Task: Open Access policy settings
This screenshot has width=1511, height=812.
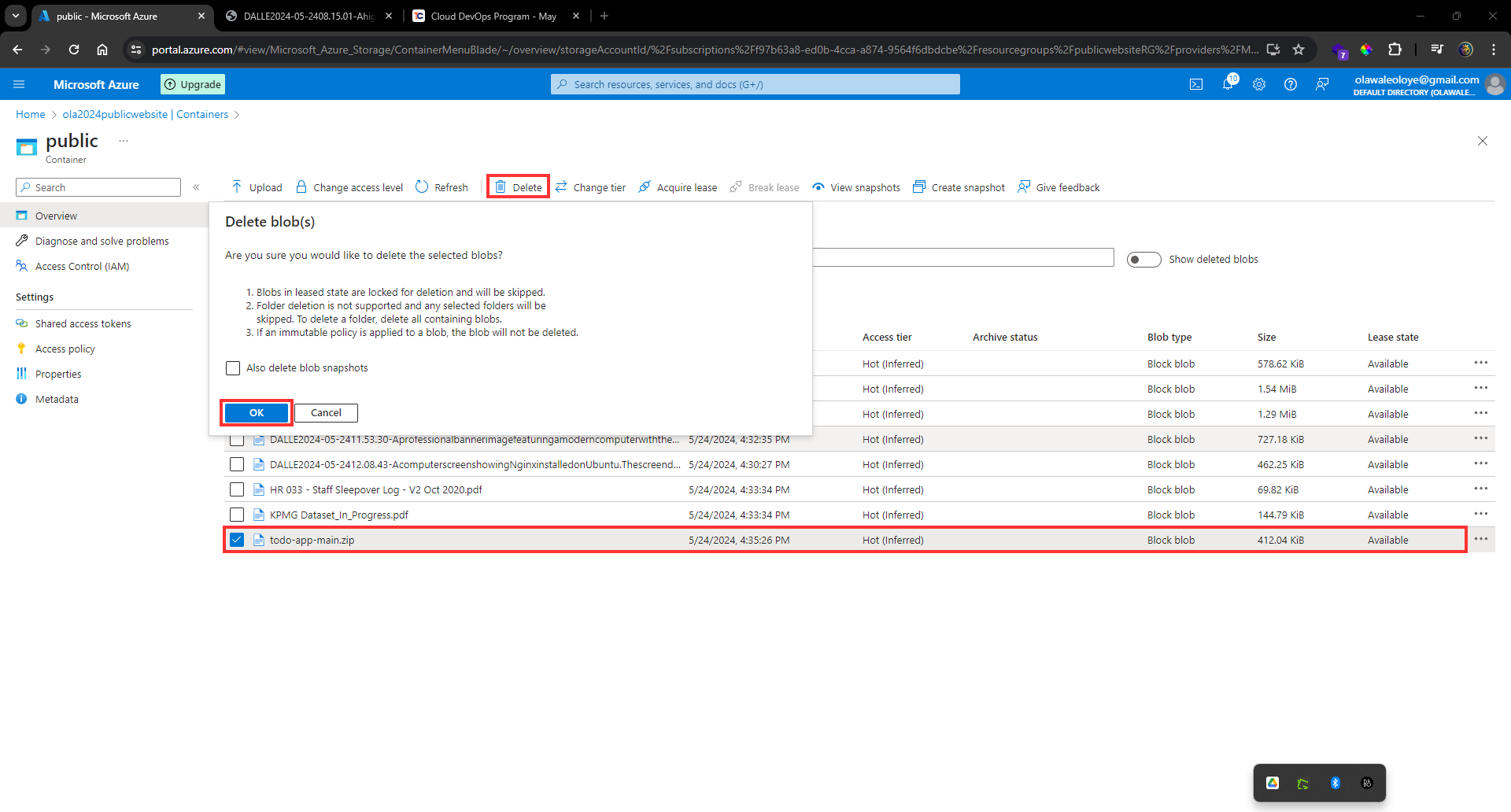Action: click(65, 349)
